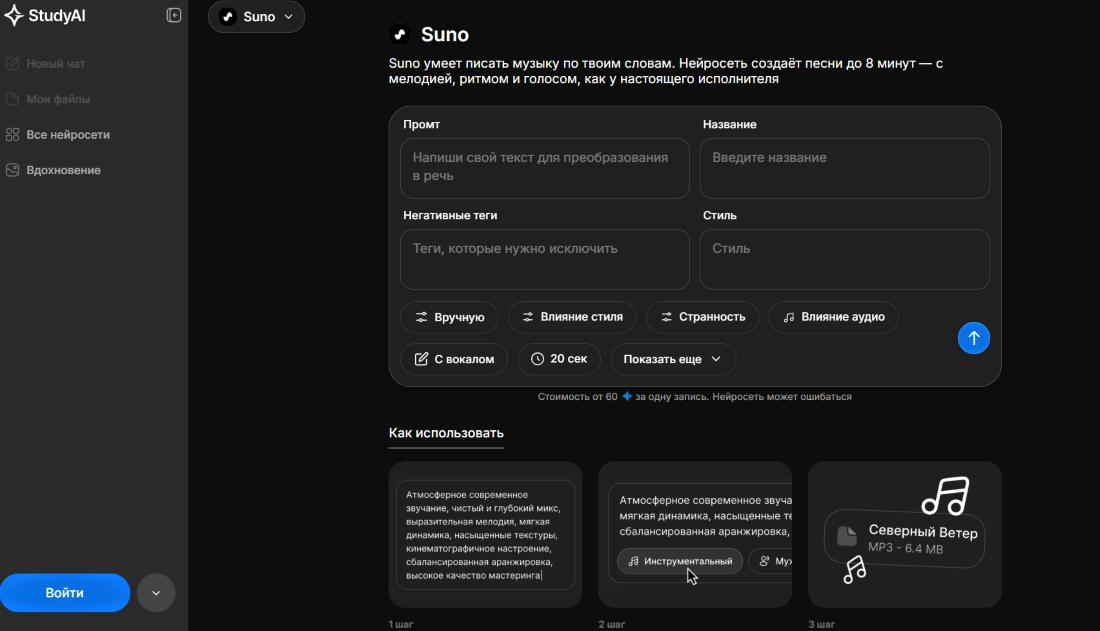Image resolution: width=1100 pixels, height=631 pixels.
Task: Click the 3 шаг label
Action: tap(821, 624)
